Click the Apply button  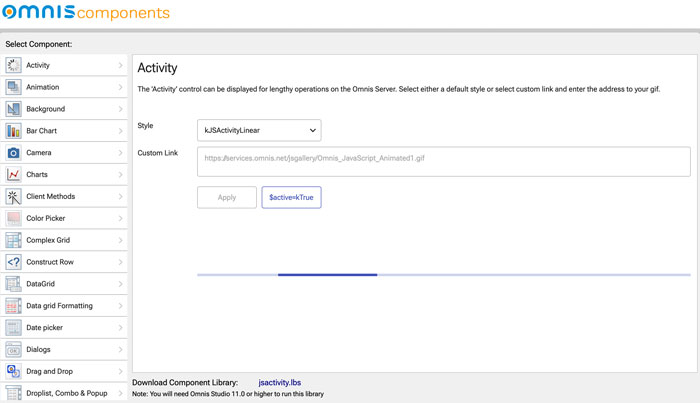[227, 197]
